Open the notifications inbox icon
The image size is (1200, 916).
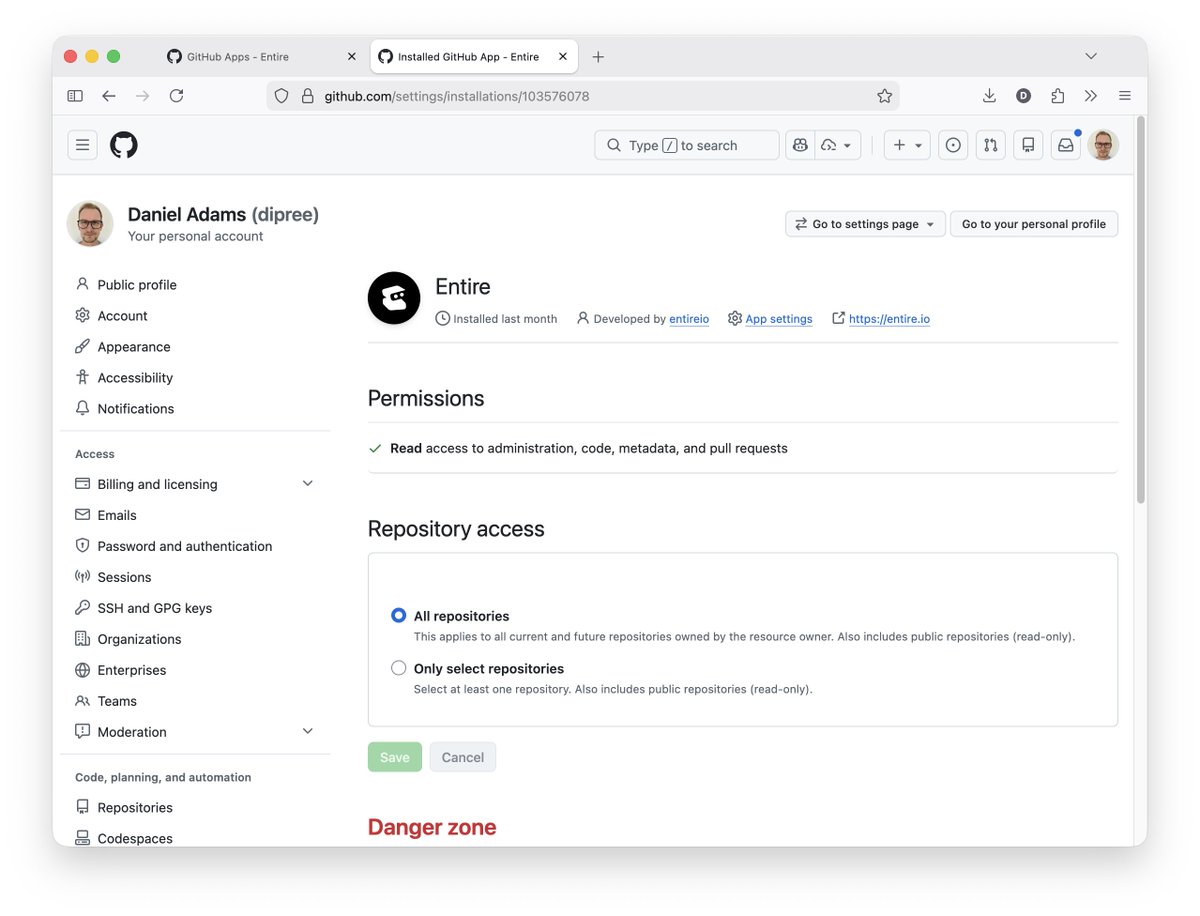pos(1066,145)
